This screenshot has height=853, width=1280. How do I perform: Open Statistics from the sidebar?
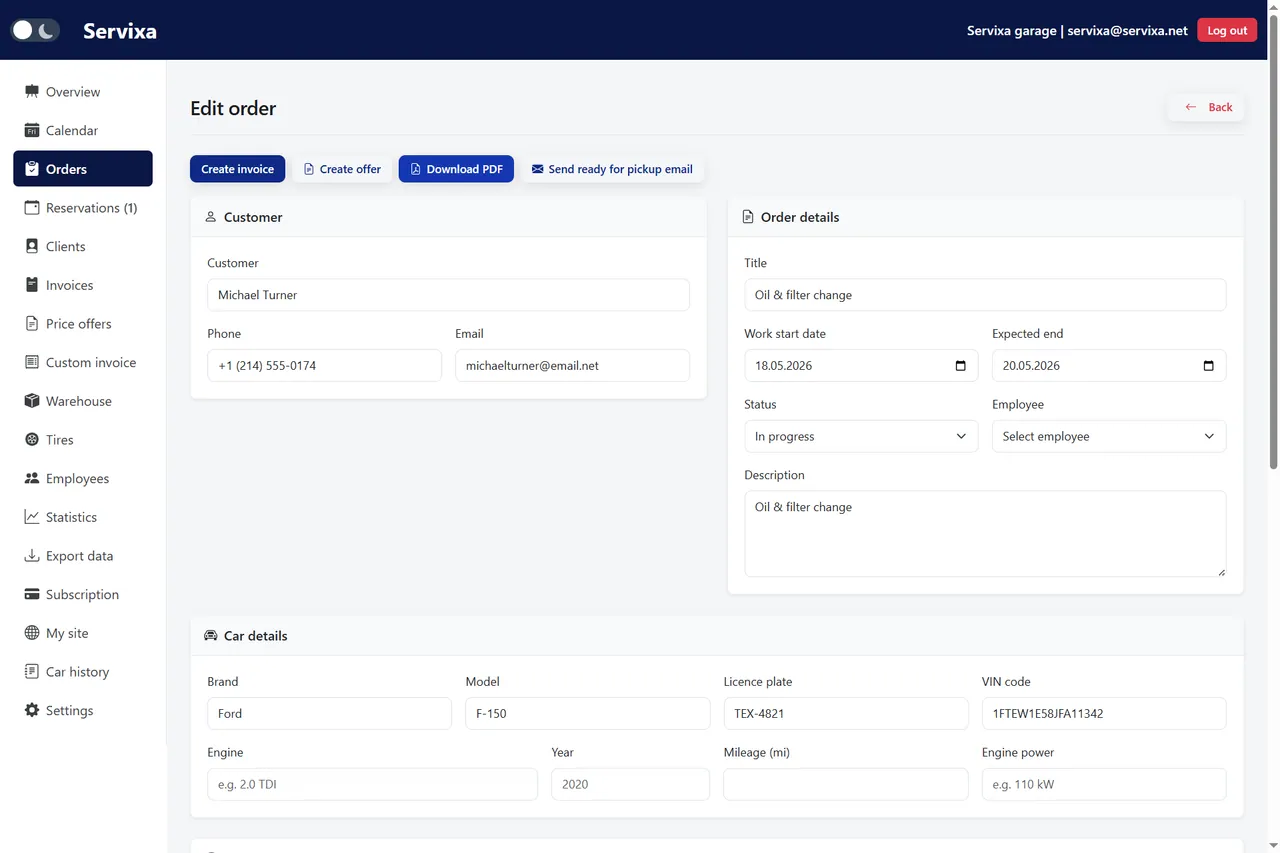83,517
